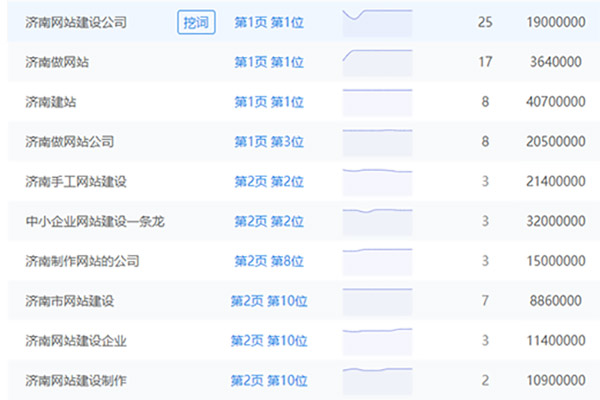The width and height of the screenshot is (600, 400).
Task: Select keyword 济南做网站公司
Action: 70,142
